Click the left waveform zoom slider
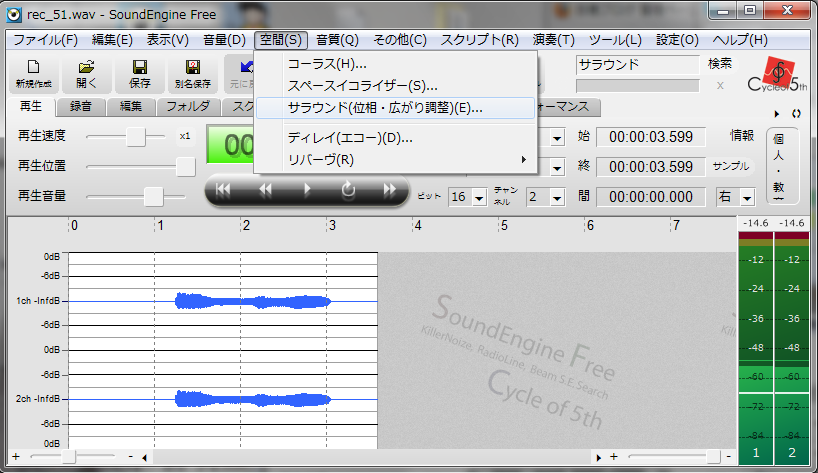Screen dimensions: 818x473 click(68, 456)
